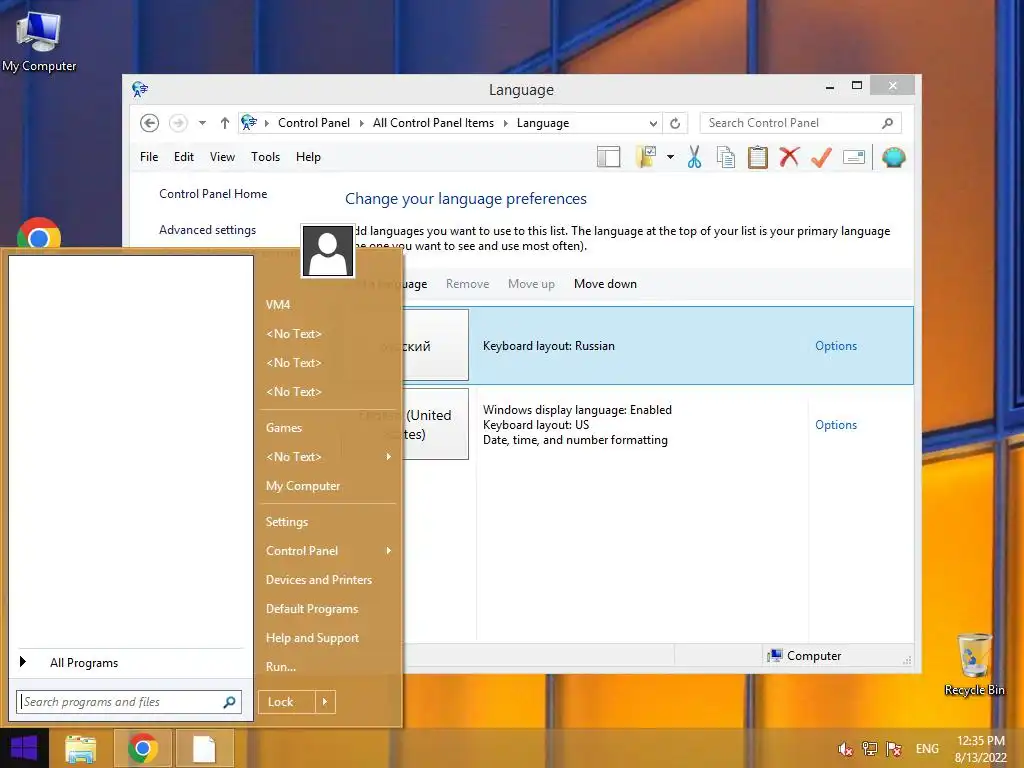Click the globe shell toolbar icon
This screenshot has height=768, width=1024.
tap(893, 157)
